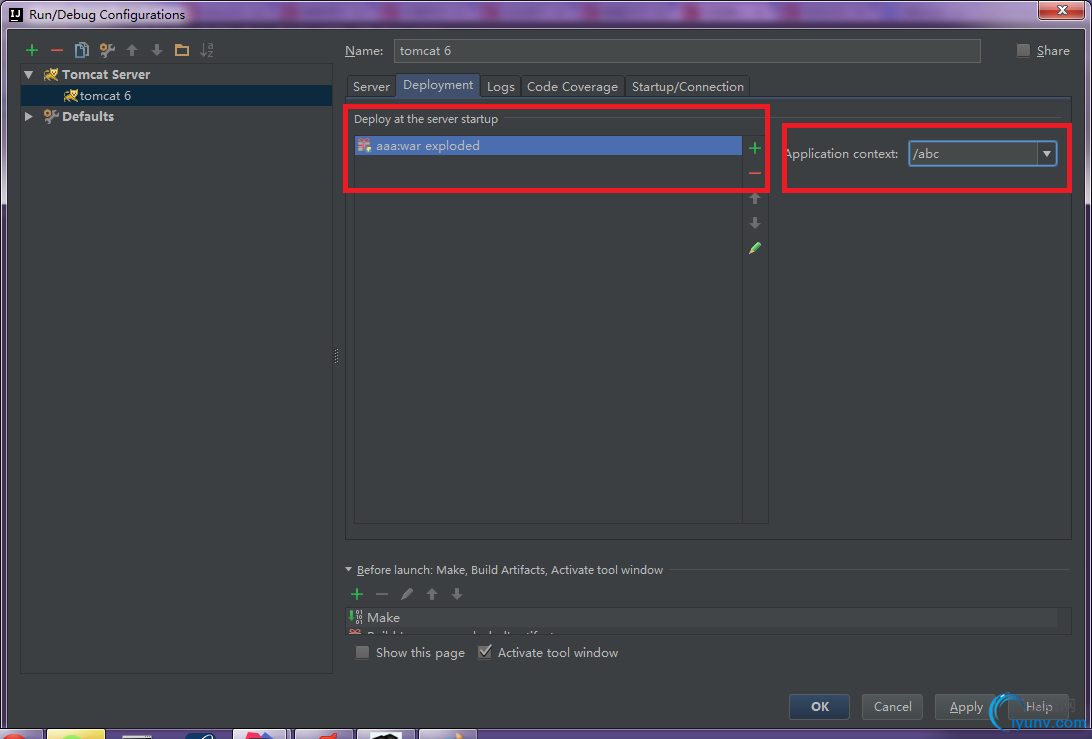Select the Tomcat Server tree label
Viewport: 1092px width, 739px height.
tap(106, 75)
